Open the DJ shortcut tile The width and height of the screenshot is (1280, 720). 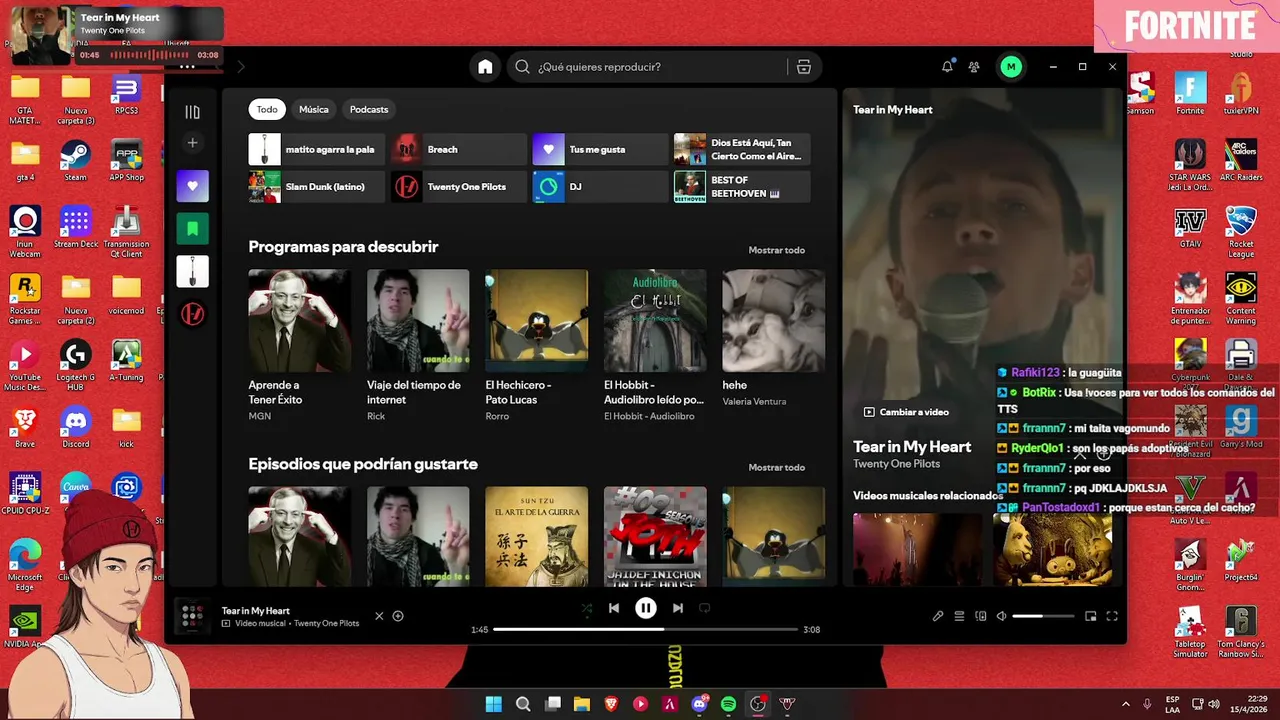[x=600, y=187]
